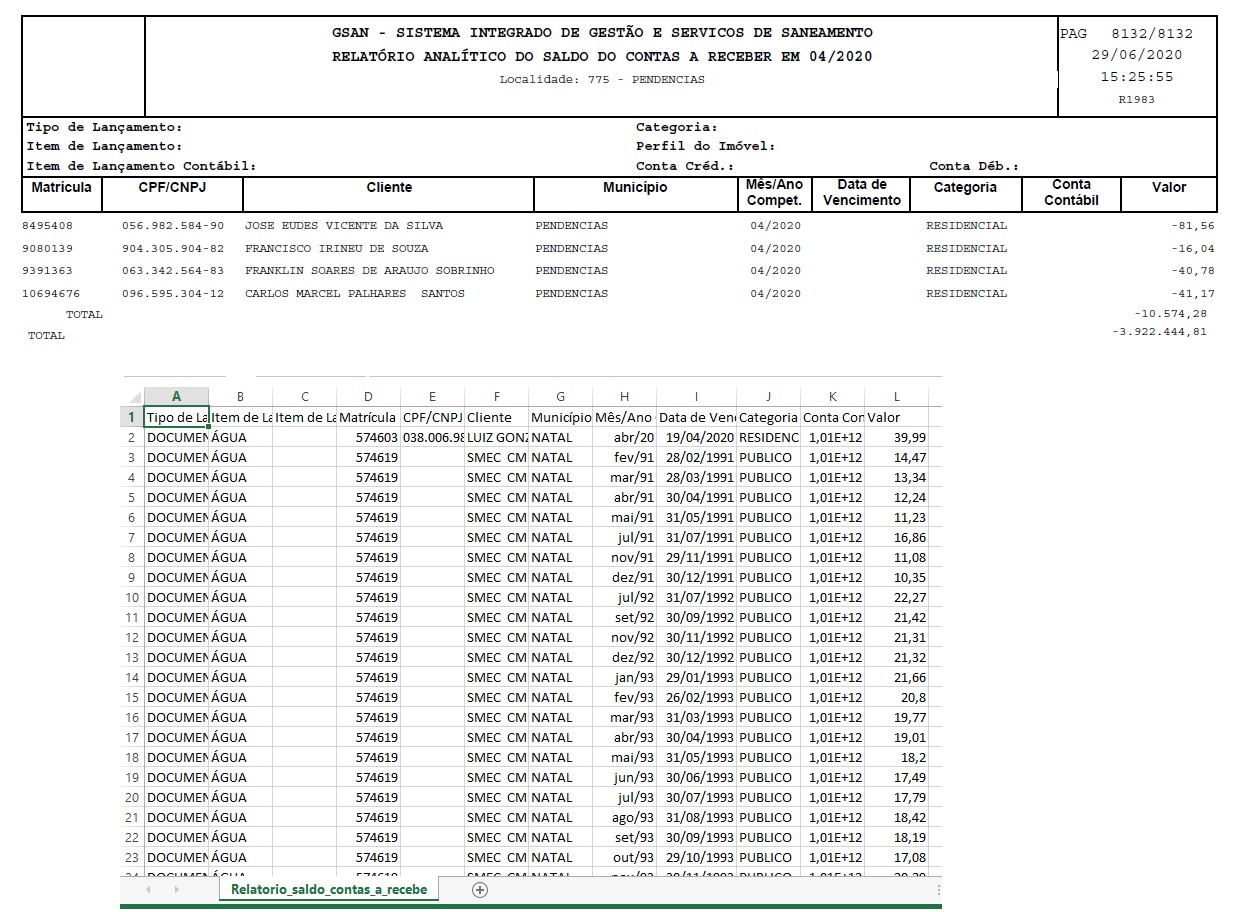The height and width of the screenshot is (912, 1234).
Task: Click the next sheet navigation arrow
Action: point(176,889)
